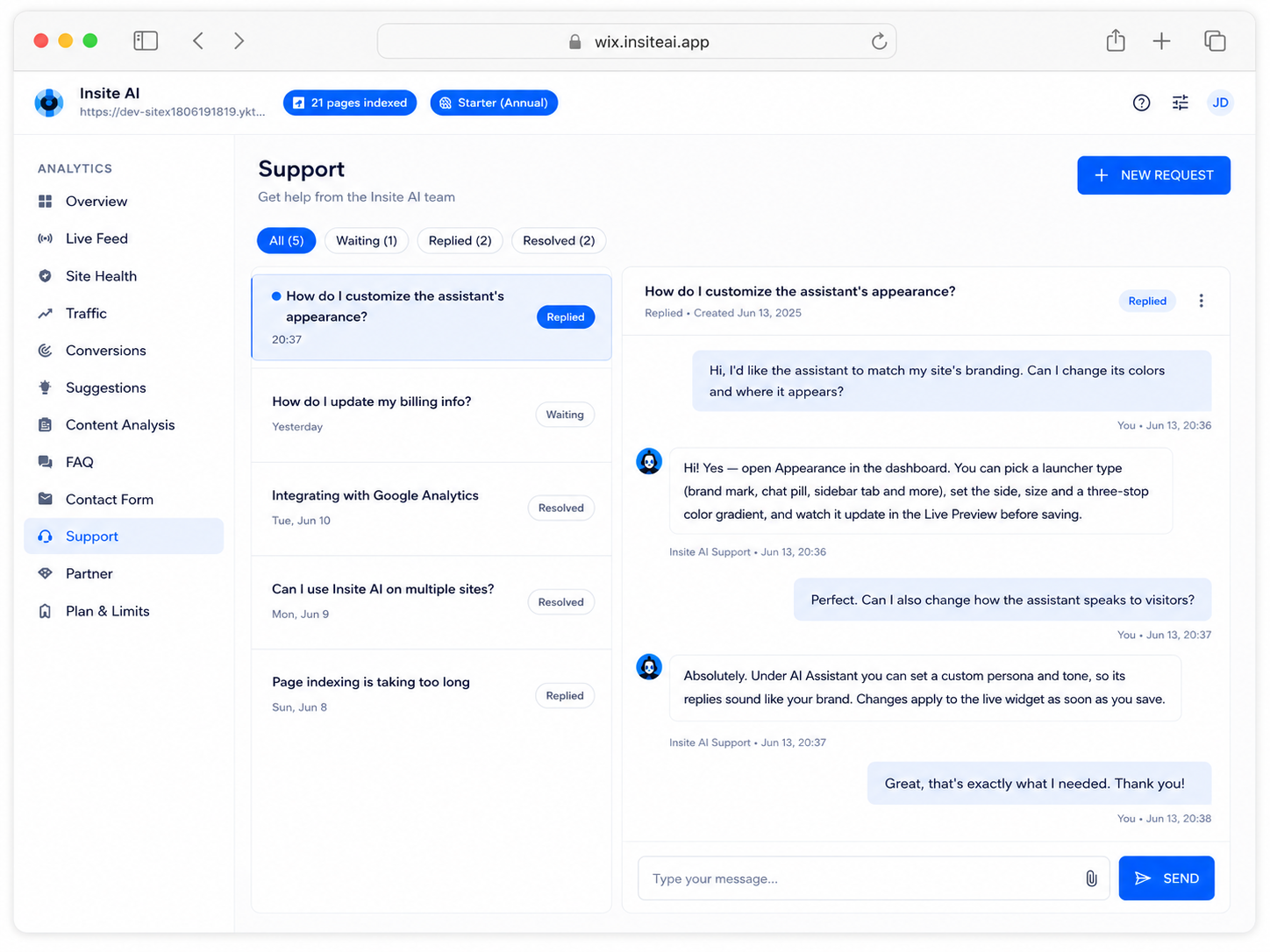Click the "Perfect. Can I also change" message
Image resolution: width=1270 pixels, height=952 pixels.
point(1002,600)
